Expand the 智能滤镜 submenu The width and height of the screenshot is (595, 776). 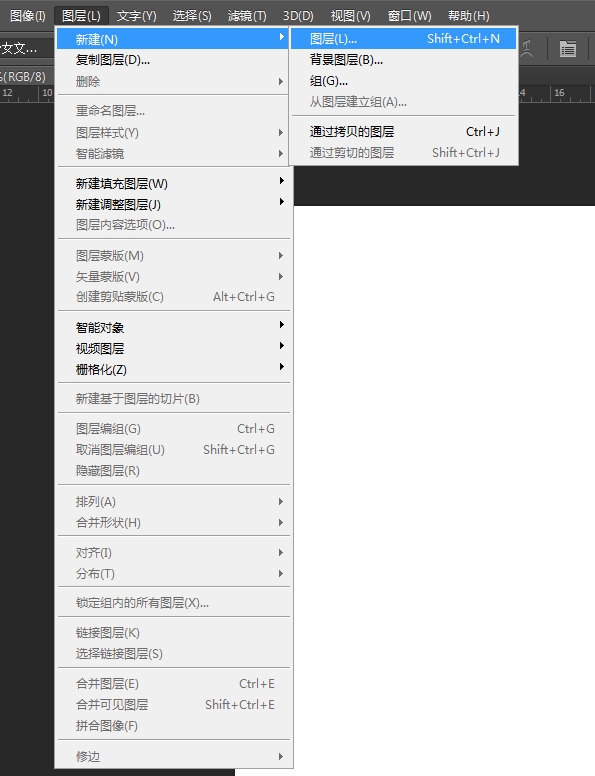(x=173, y=153)
